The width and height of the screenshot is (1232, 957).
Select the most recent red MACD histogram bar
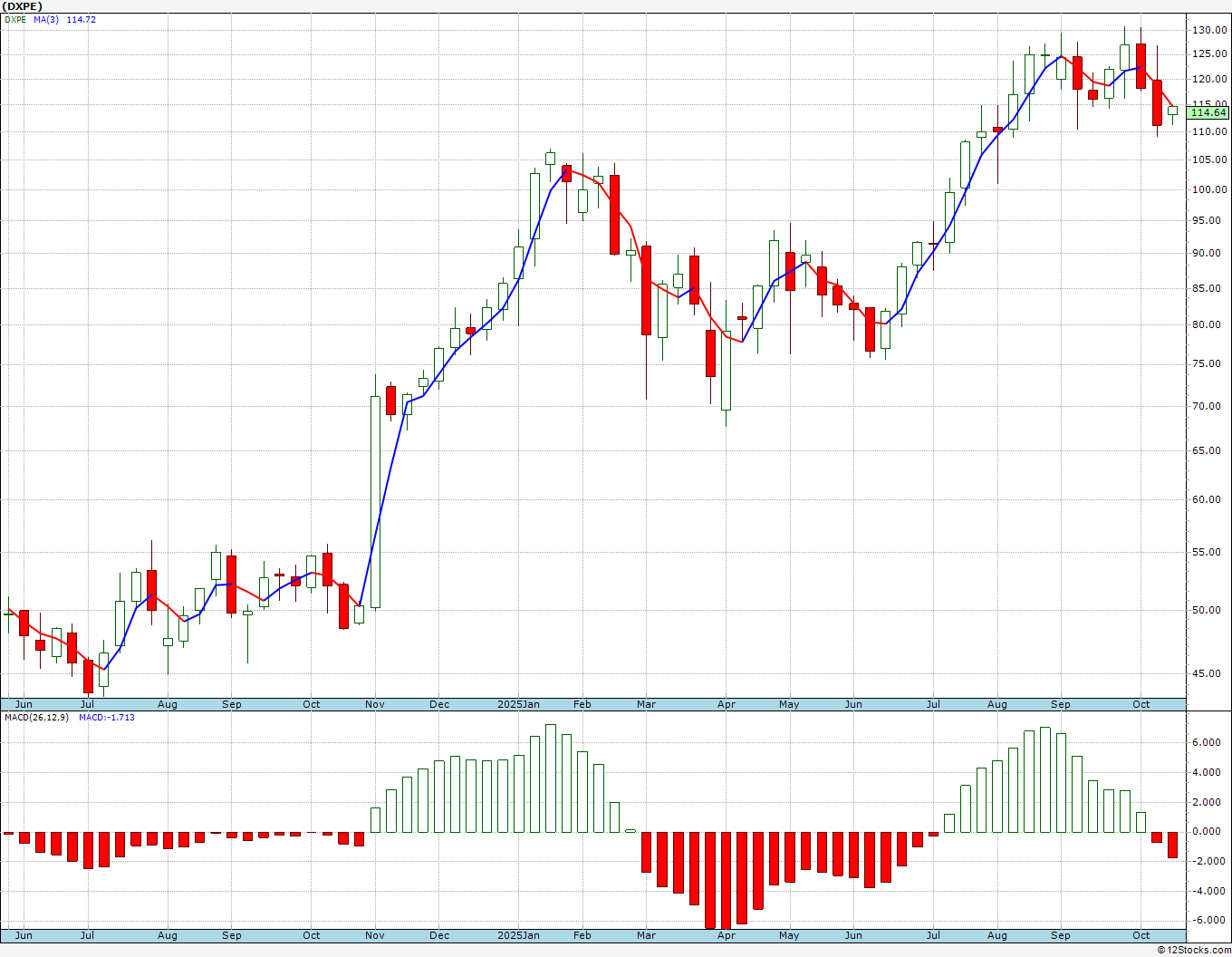pyautogui.click(x=1172, y=845)
